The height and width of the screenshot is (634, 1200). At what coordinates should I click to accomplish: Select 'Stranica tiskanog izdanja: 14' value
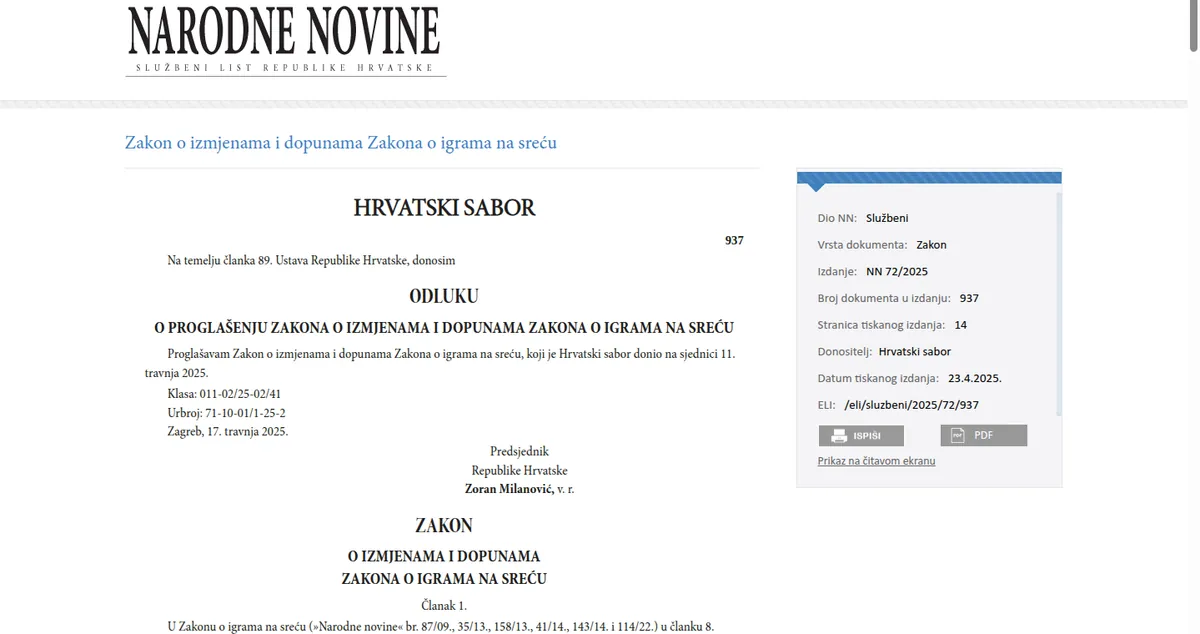[x=960, y=325]
